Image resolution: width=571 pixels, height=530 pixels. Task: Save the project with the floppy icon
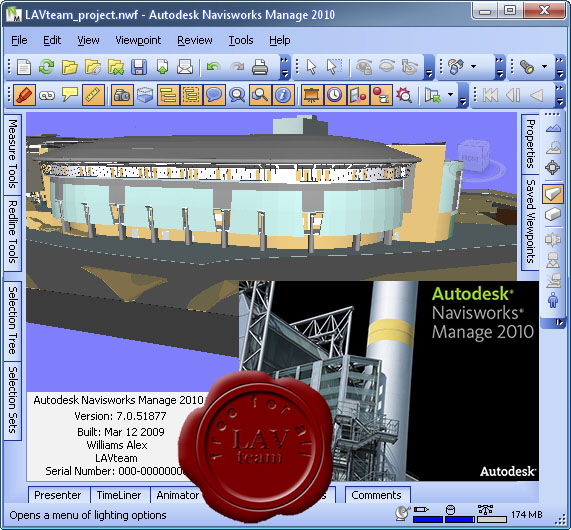[139, 67]
